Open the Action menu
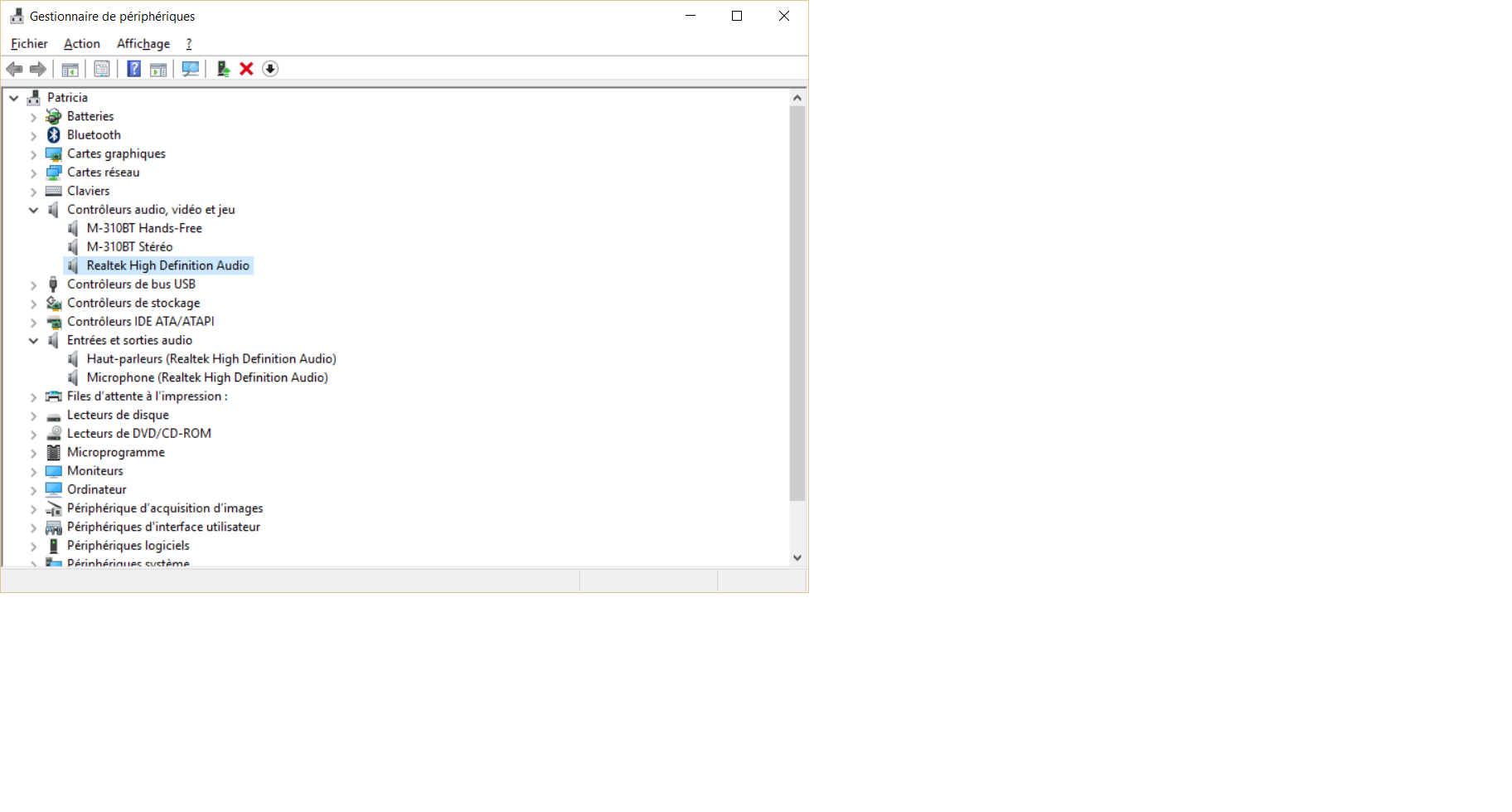Viewport: 1512px width, 812px height. 81,43
